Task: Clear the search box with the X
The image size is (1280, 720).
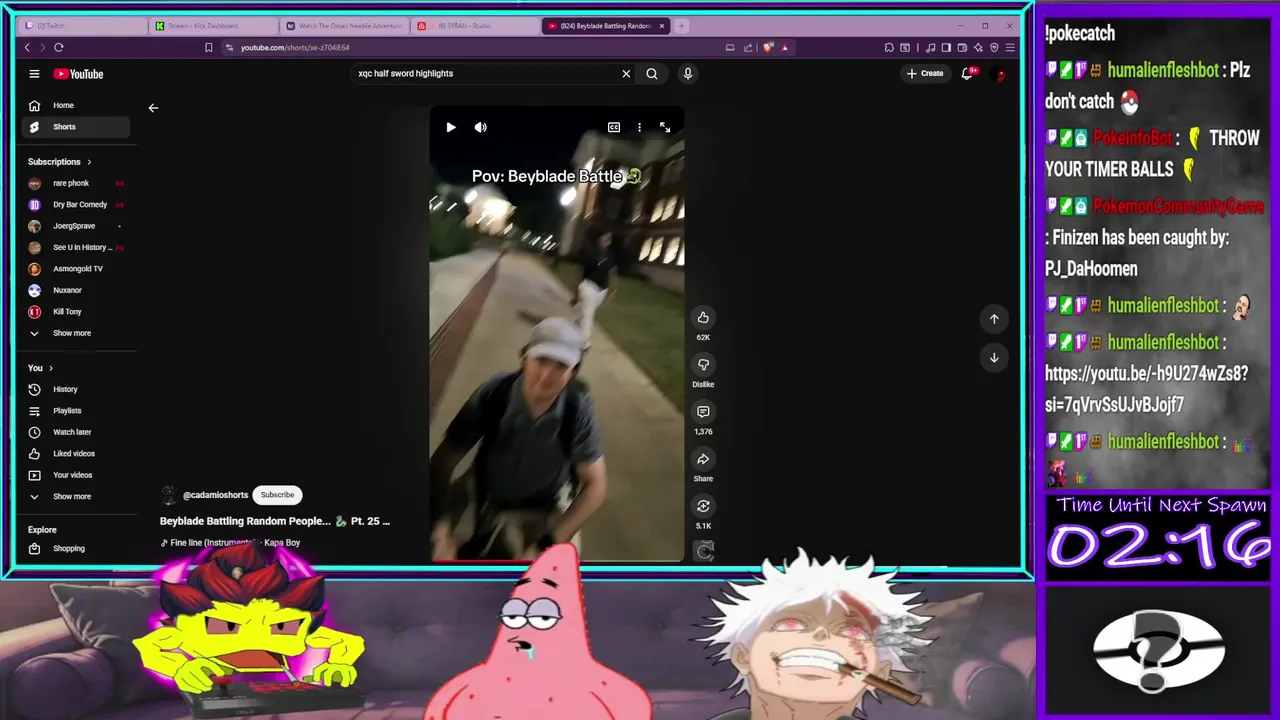Action: pos(626,73)
